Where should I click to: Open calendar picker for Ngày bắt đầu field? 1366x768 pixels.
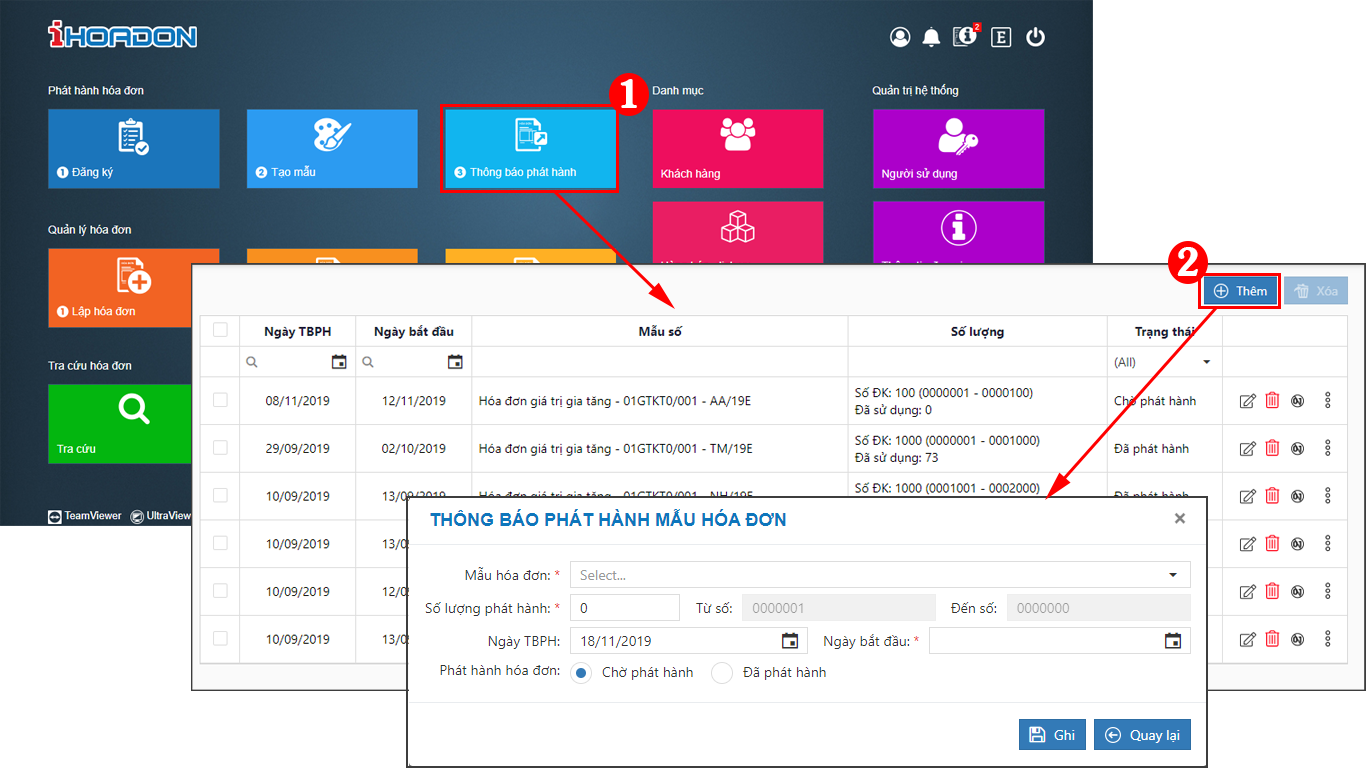(x=1173, y=641)
